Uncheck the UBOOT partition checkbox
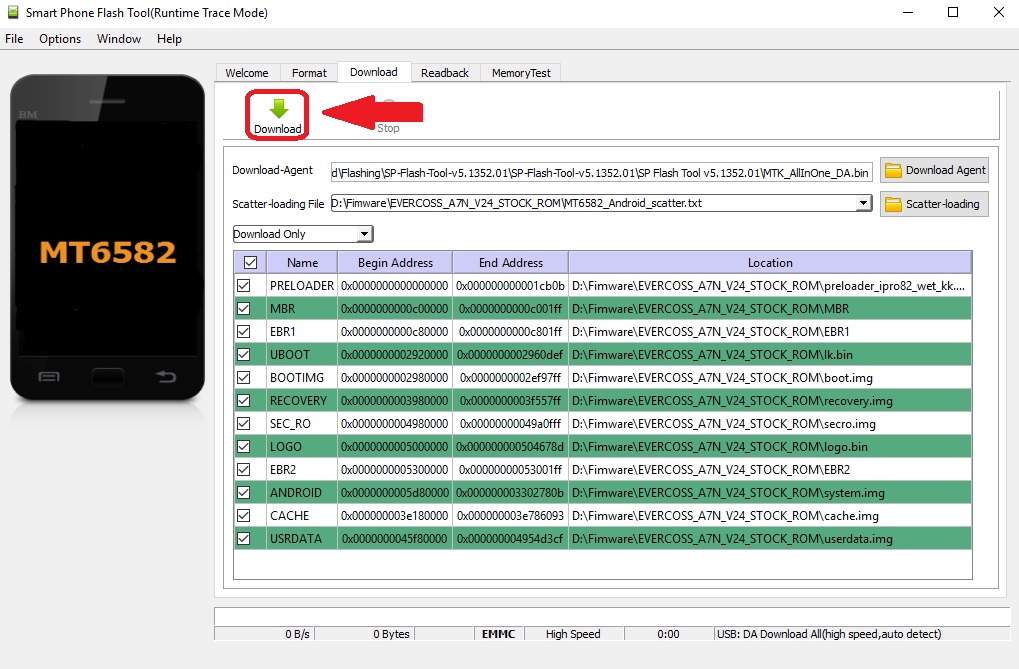 pyautogui.click(x=244, y=354)
